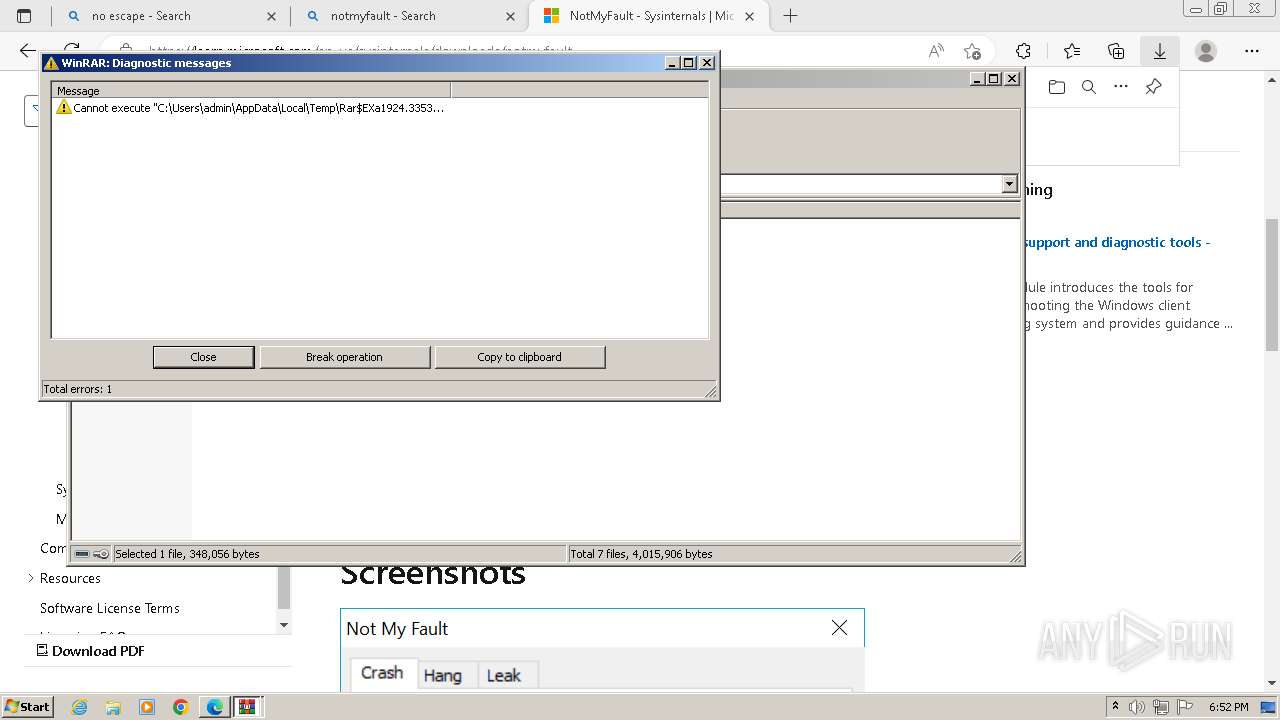
Task: Open the Favorites list
Action: point(1072,51)
